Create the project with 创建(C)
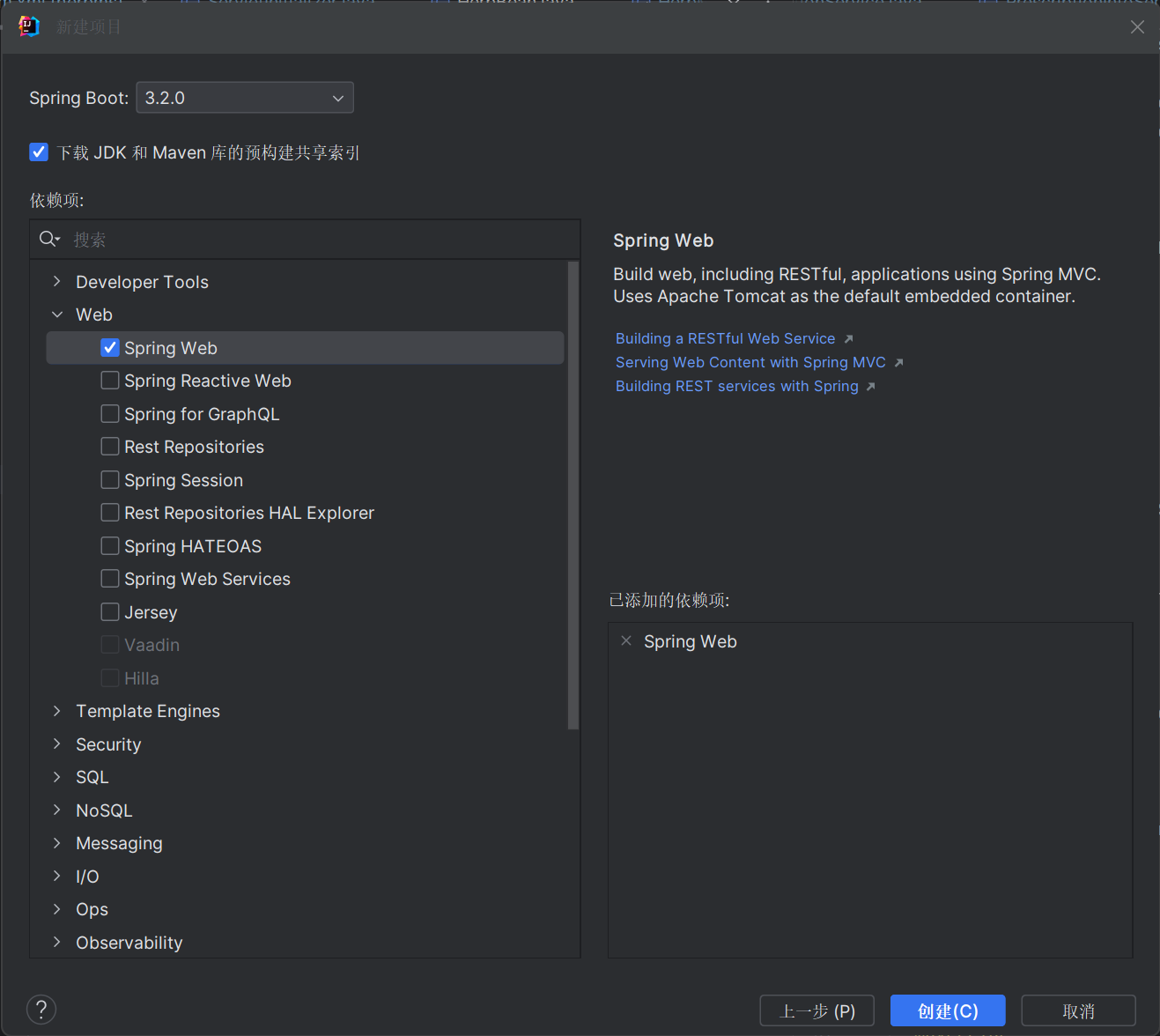This screenshot has width=1160, height=1036. point(948,1010)
